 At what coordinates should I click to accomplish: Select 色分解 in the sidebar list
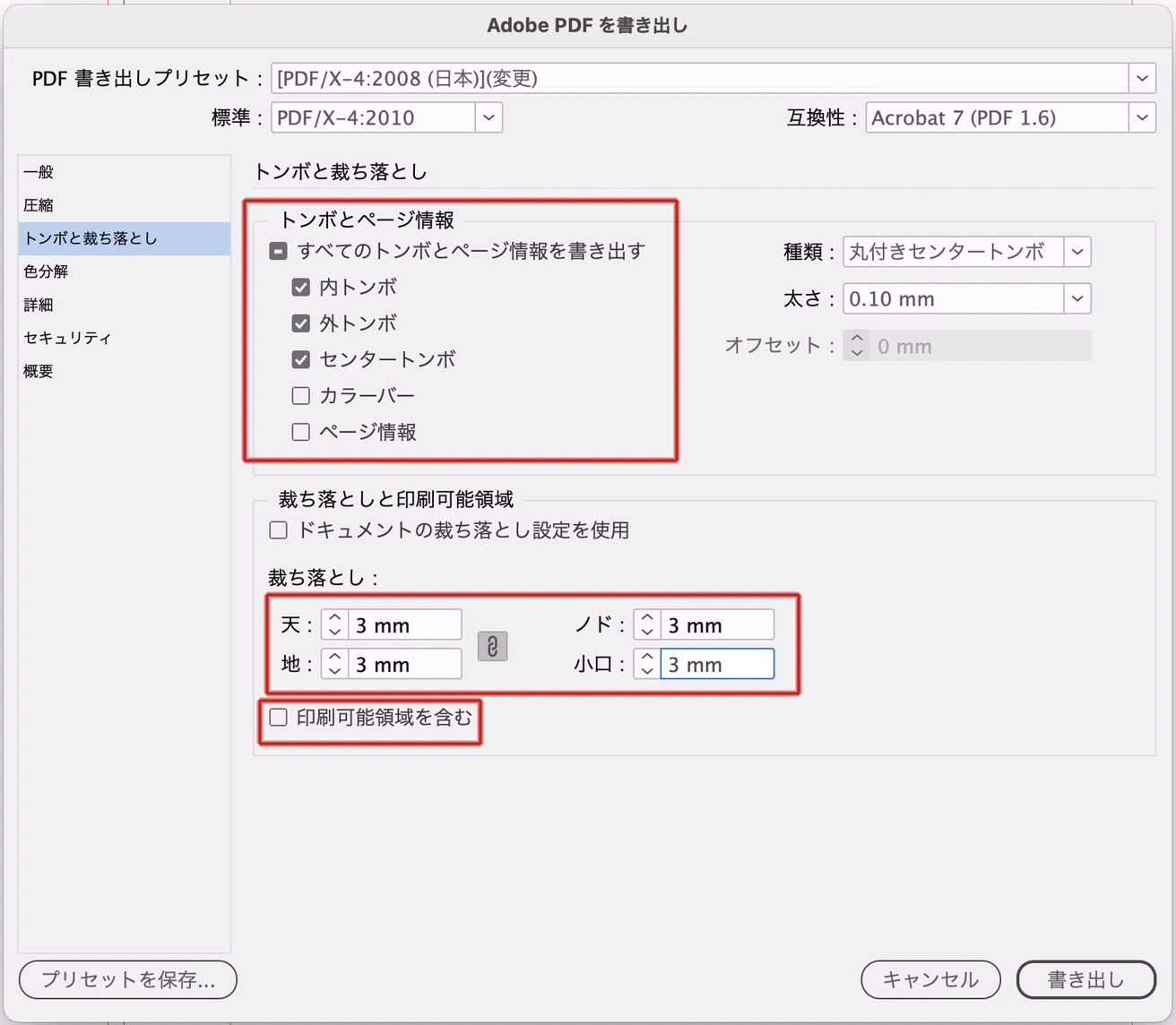(x=46, y=271)
